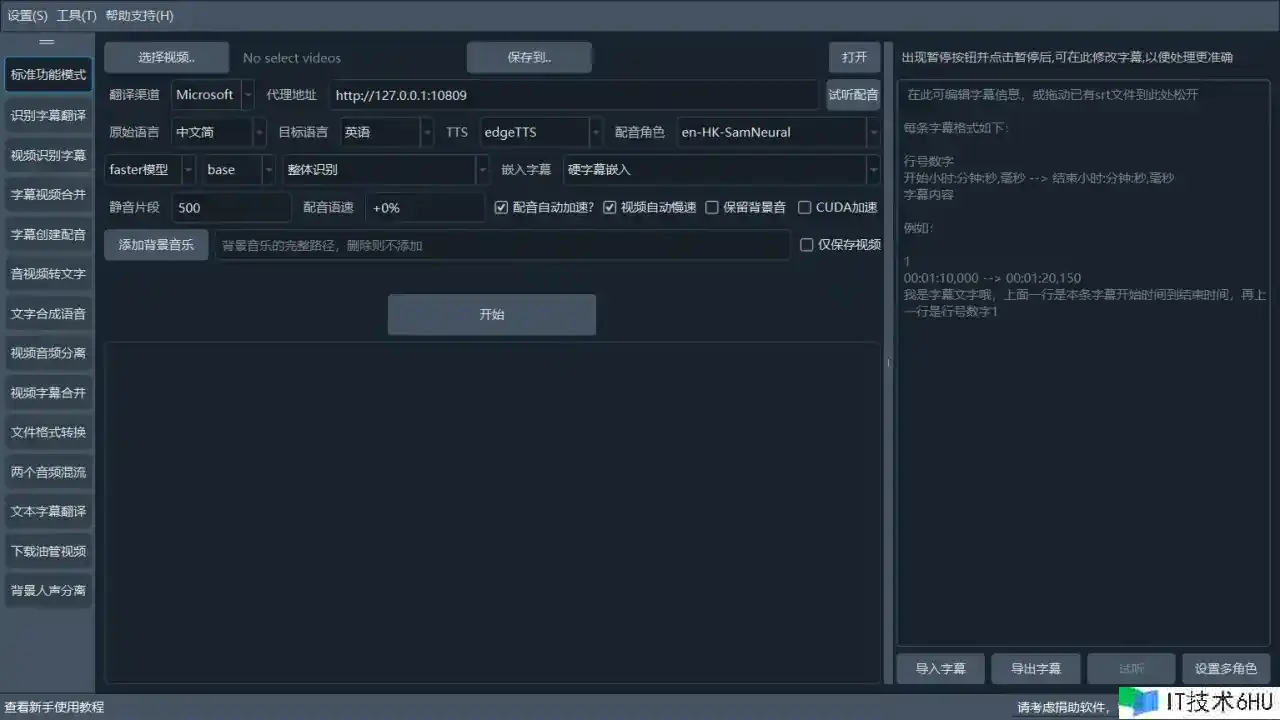This screenshot has width=1280, height=720.
Task: Toggle 配音自动加速 checkbox
Action: (x=502, y=208)
